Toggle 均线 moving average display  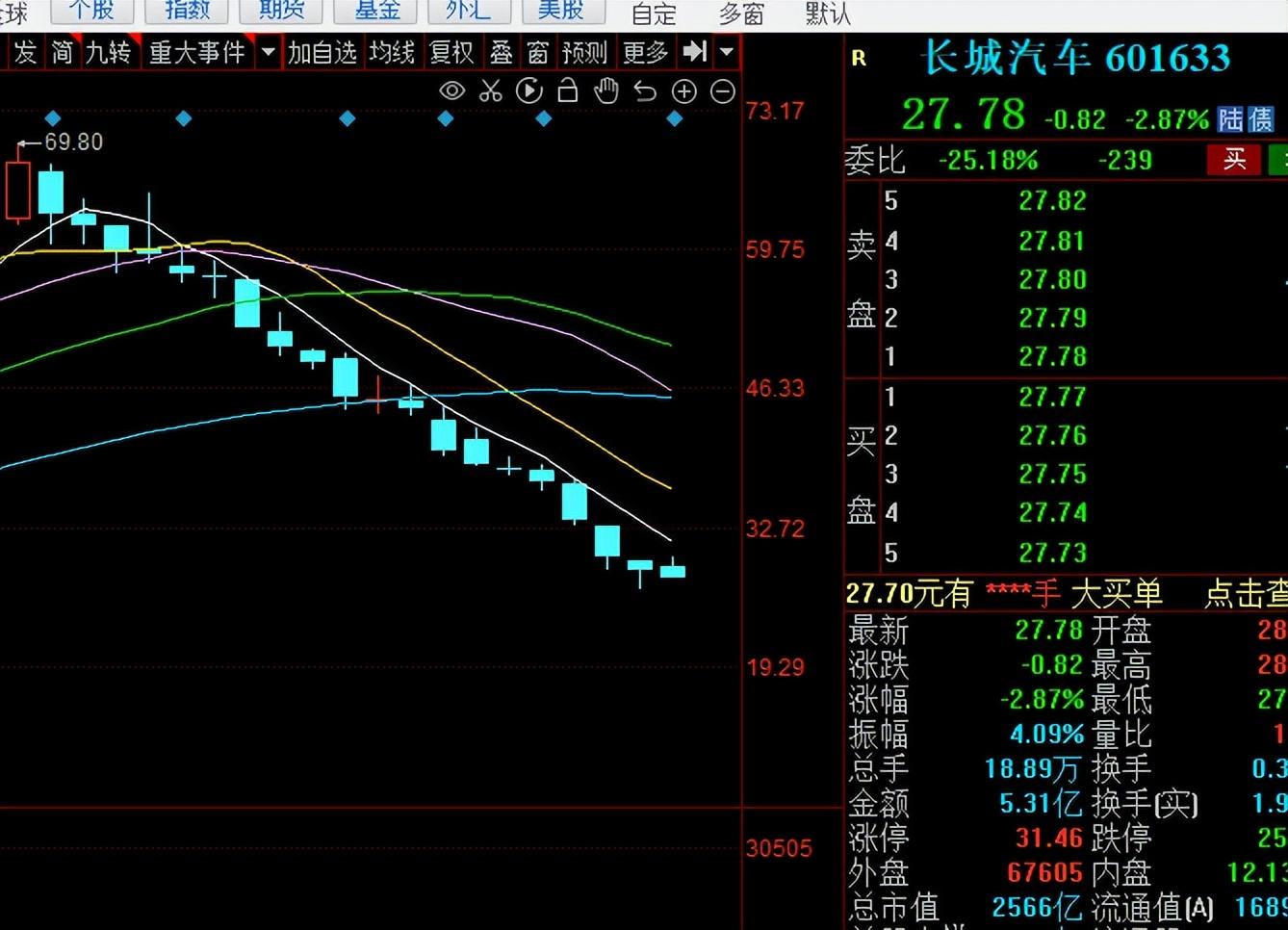[x=392, y=52]
